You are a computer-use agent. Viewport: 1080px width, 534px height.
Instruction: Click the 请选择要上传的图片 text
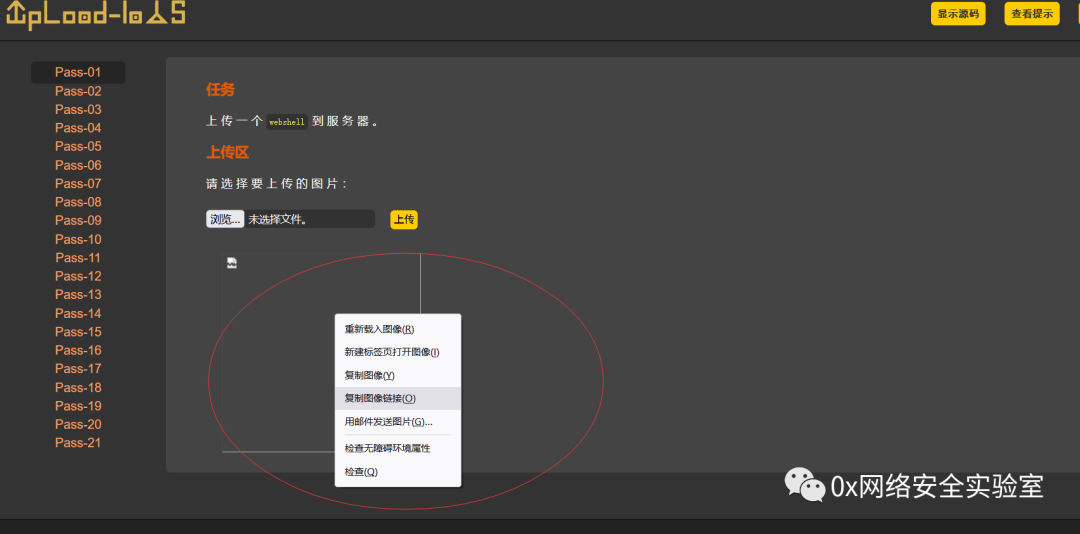point(277,184)
